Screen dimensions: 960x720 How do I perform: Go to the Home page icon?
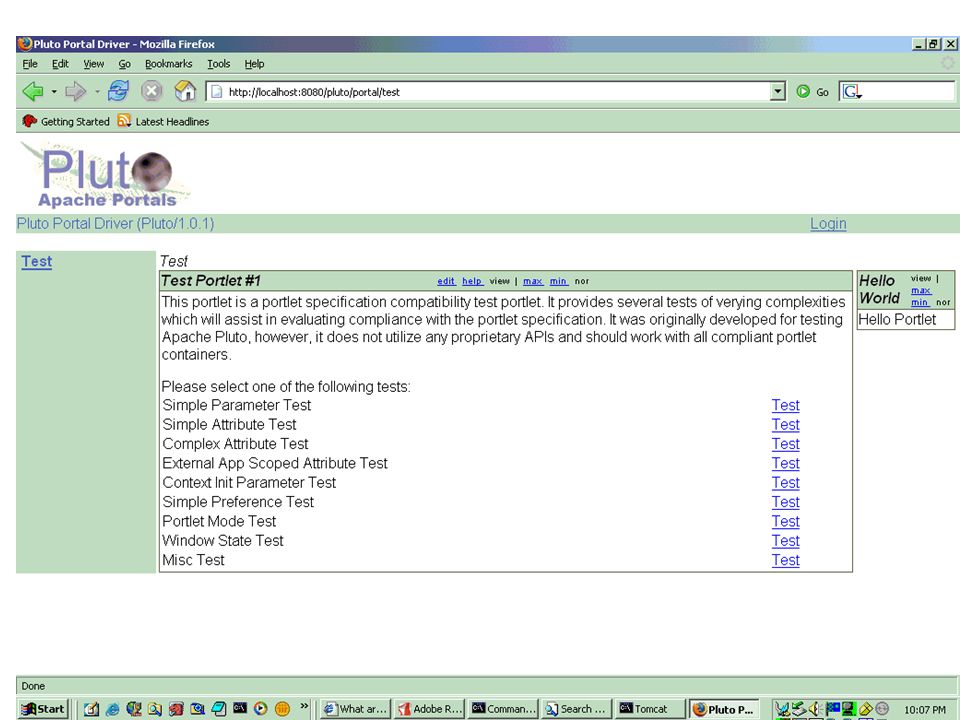[x=185, y=91]
